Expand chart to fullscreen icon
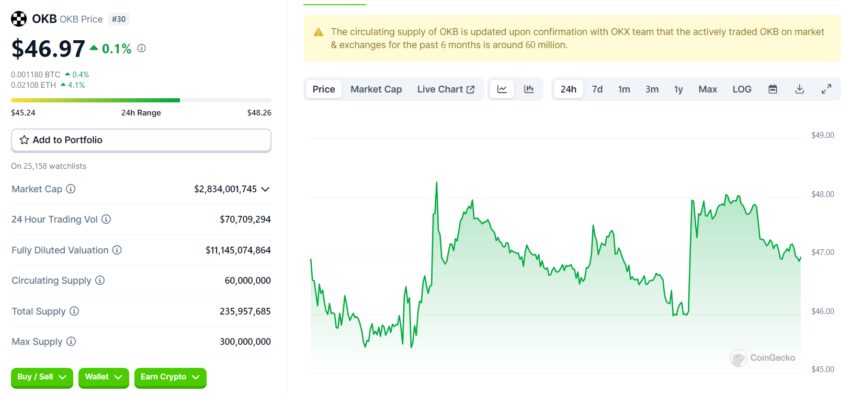 pos(826,89)
